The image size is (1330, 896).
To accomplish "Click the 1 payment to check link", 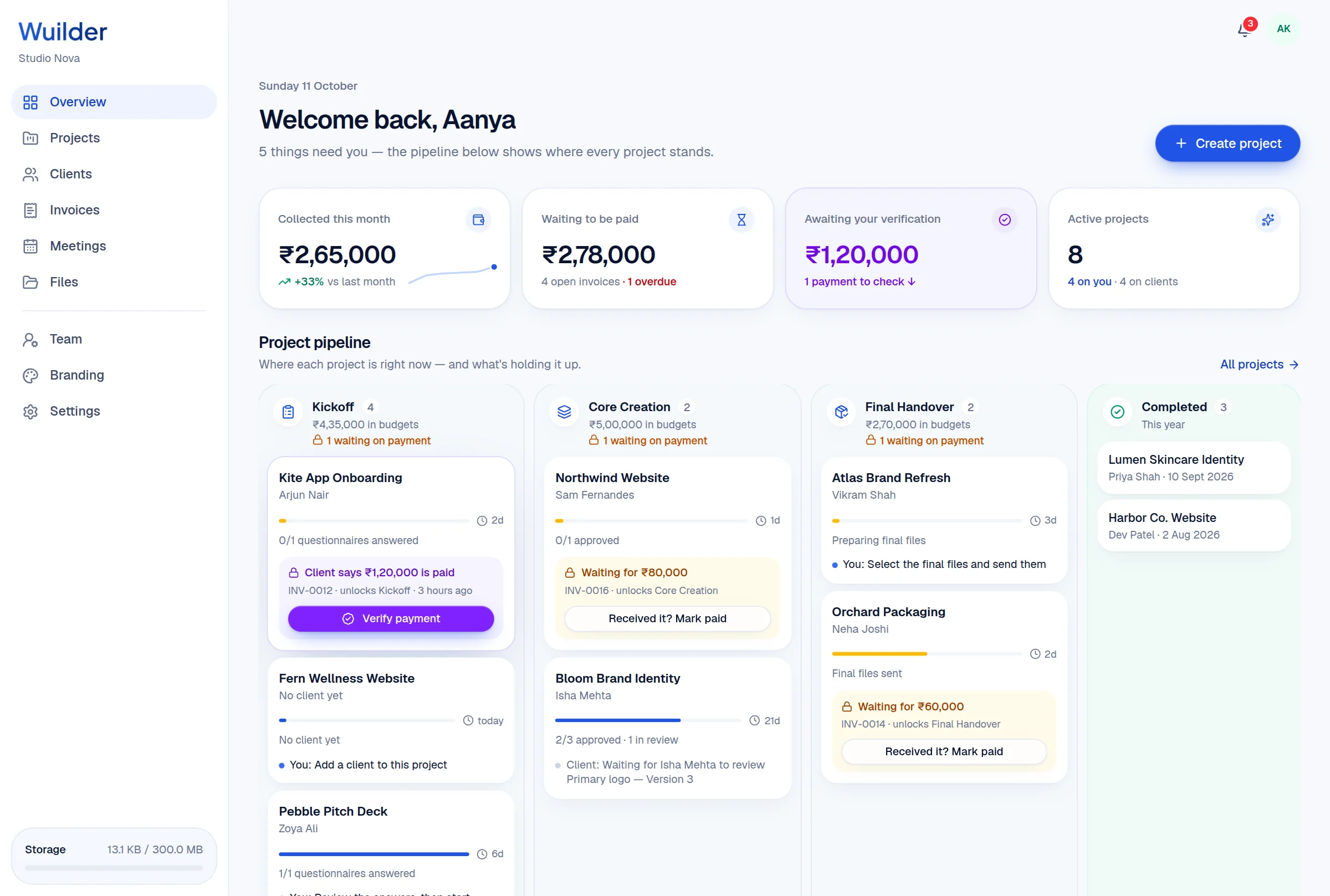I will pos(860,281).
